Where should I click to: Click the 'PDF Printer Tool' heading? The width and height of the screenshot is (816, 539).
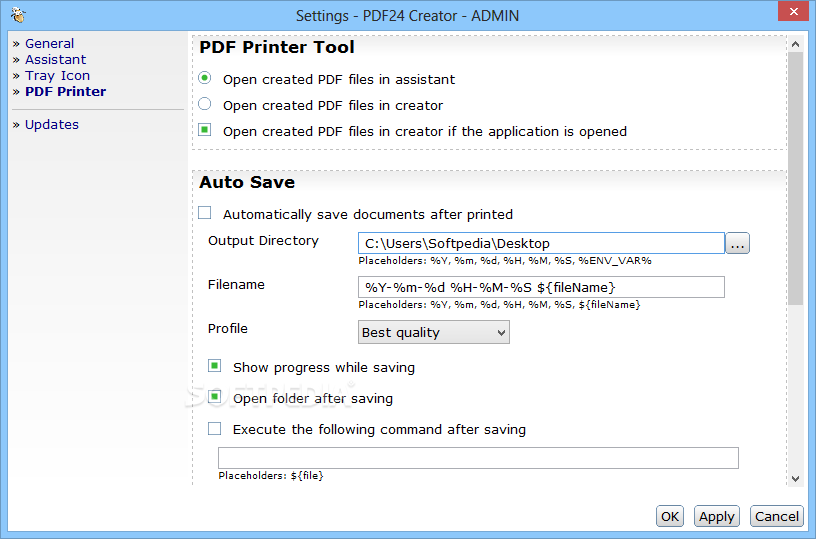point(277,47)
